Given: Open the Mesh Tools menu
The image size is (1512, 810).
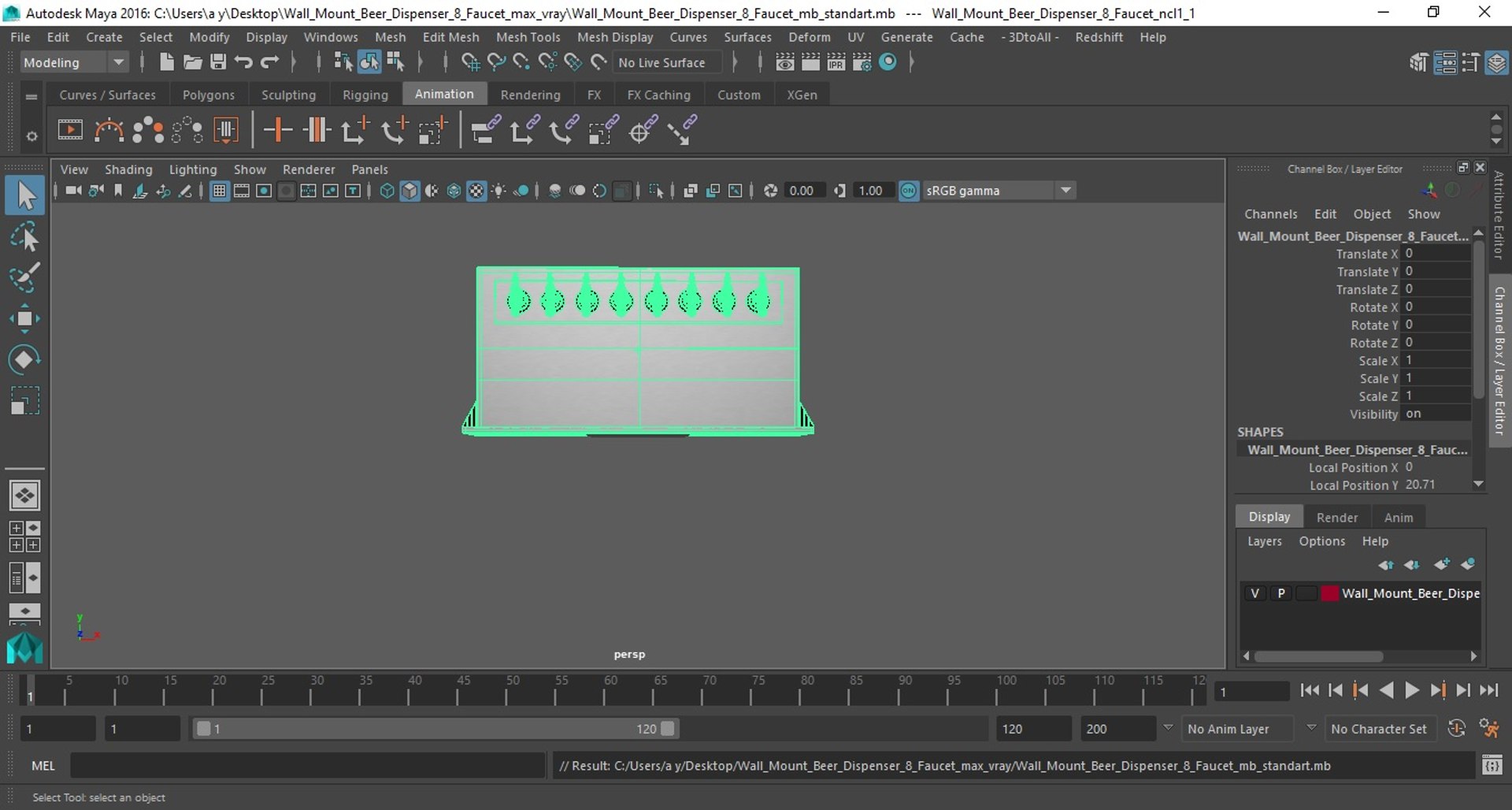Looking at the screenshot, I should (528, 37).
